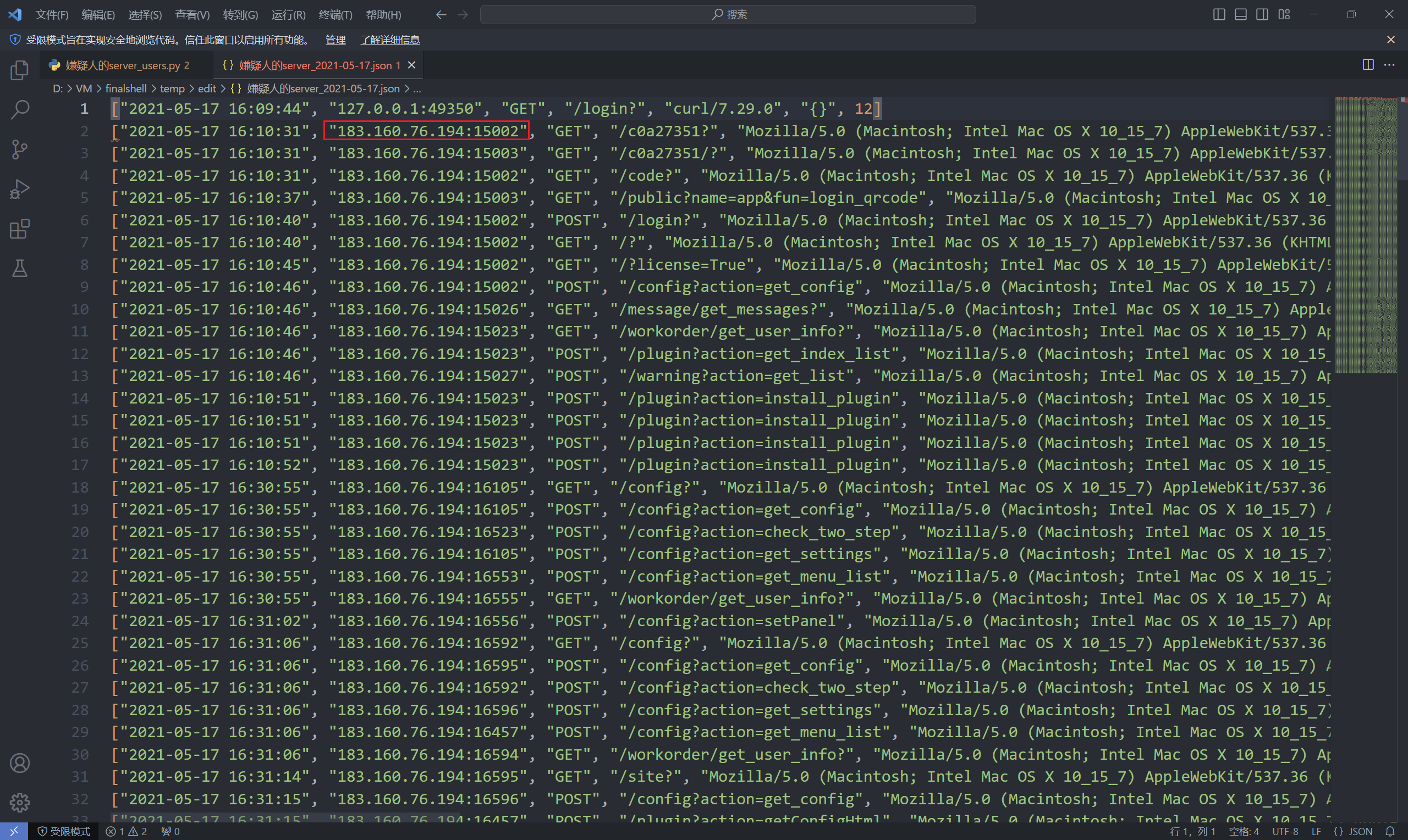Image resolution: width=1408 pixels, height=840 pixels.
Task: Open the Source Control view
Action: click(20, 150)
